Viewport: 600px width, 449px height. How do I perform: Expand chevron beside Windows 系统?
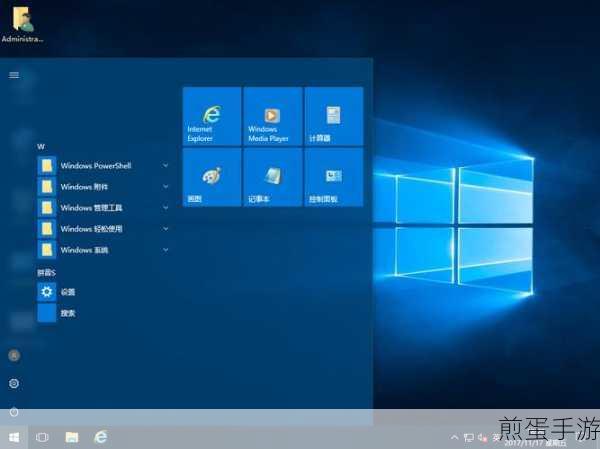click(x=165, y=250)
